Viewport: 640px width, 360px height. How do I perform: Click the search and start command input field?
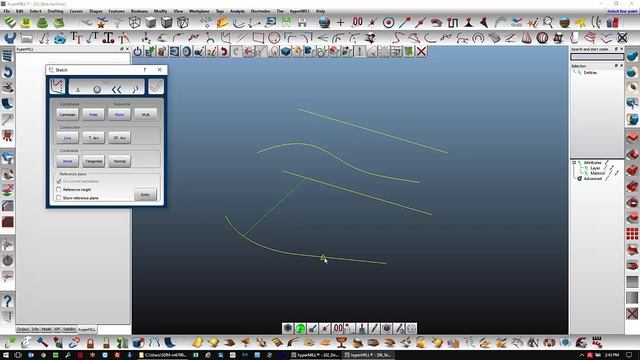pyautogui.click(x=597, y=56)
